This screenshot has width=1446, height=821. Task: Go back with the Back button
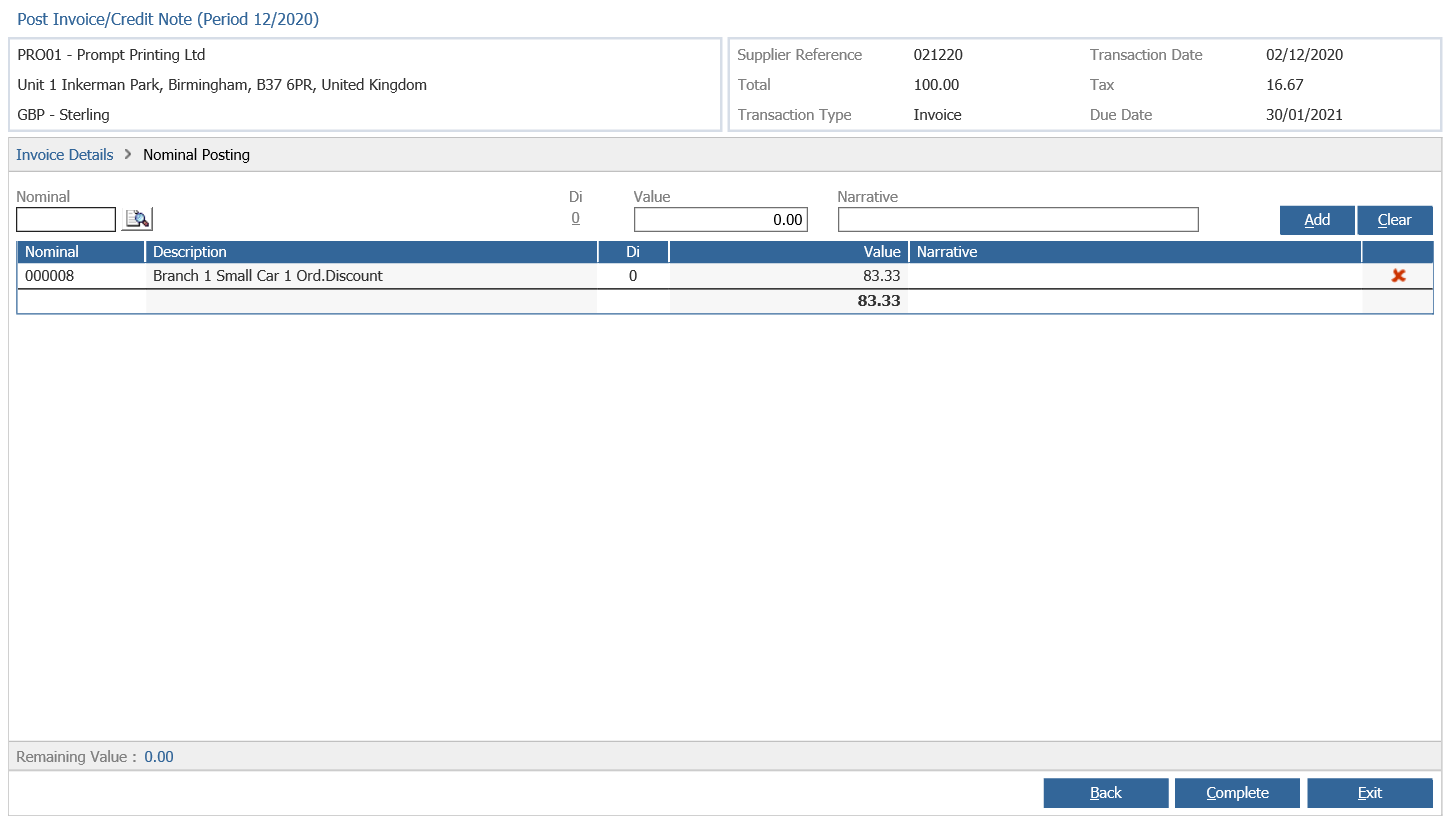(1106, 793)
